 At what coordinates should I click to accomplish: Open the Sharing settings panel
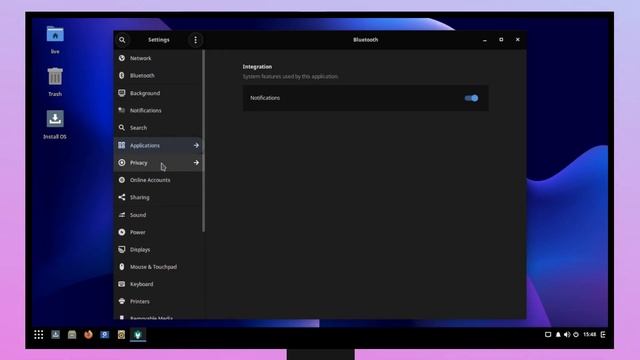158,197
